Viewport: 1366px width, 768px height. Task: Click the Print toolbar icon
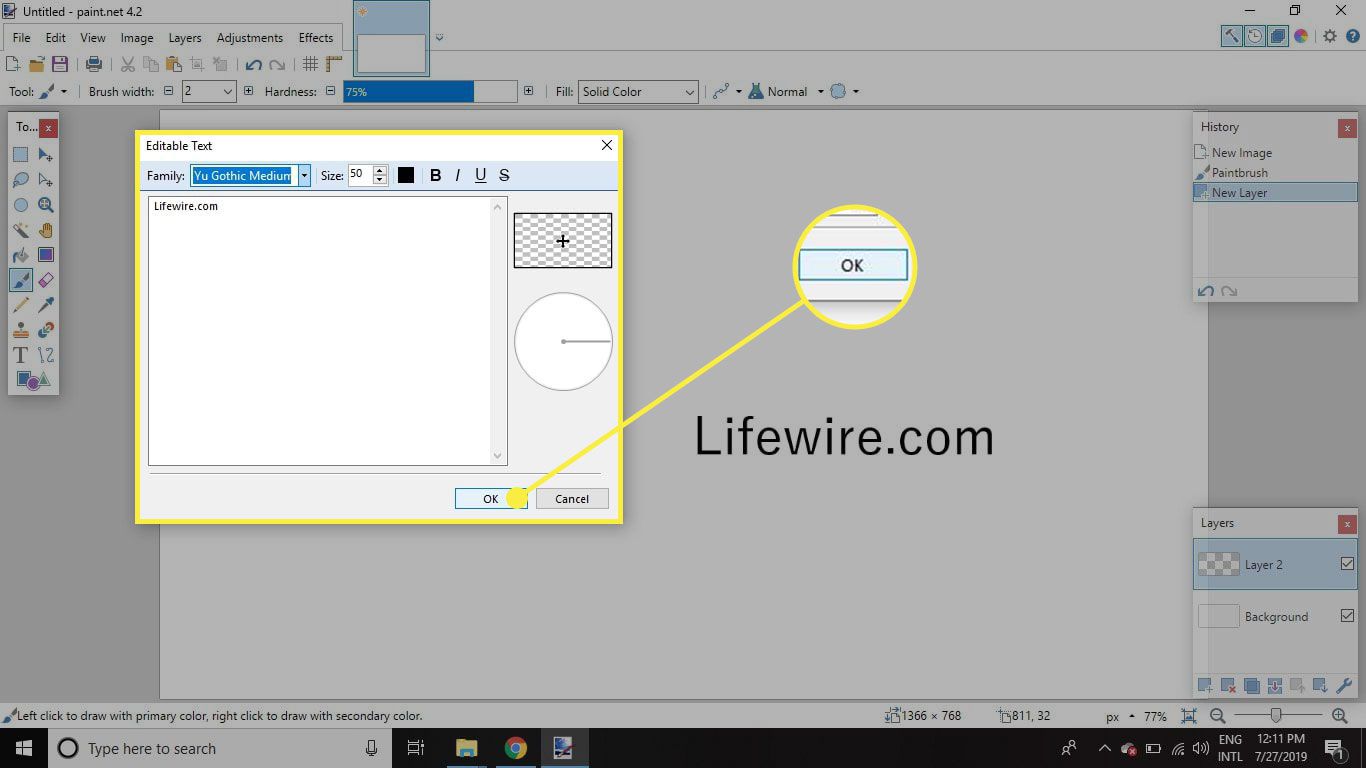94,64
